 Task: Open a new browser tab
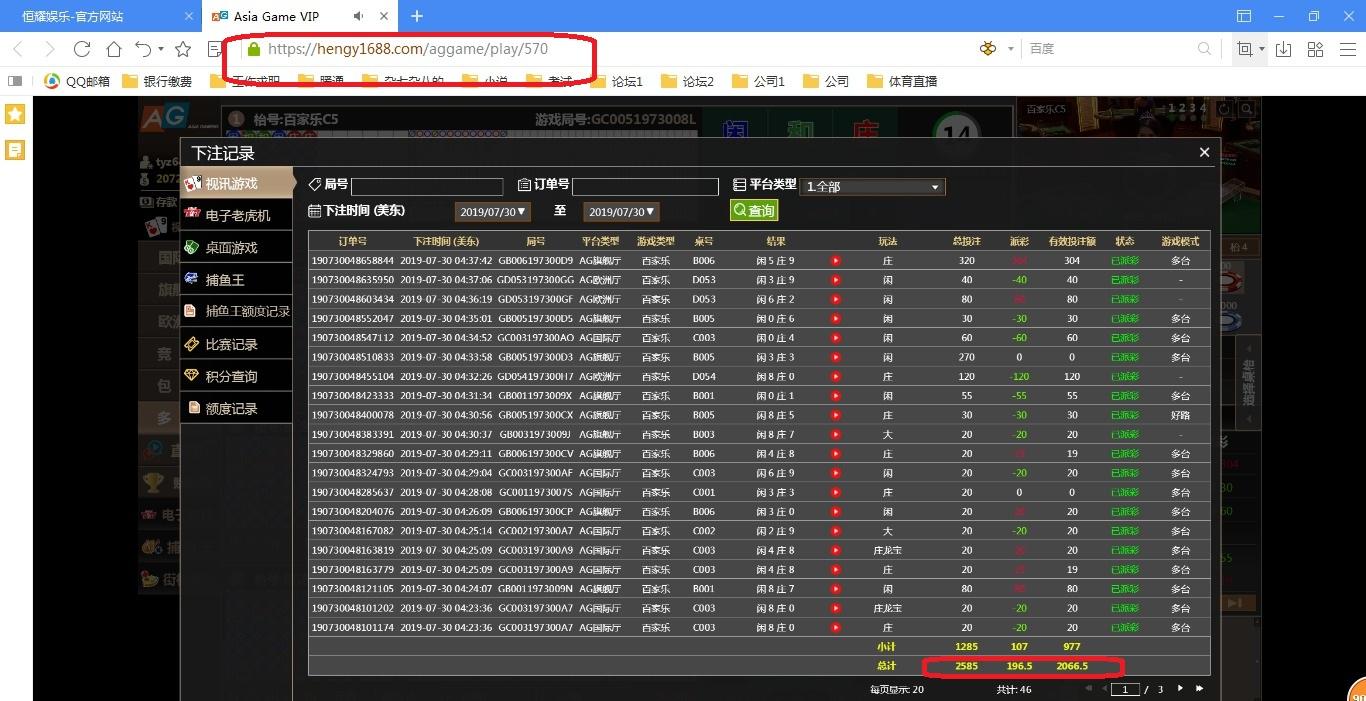click(417, 16)
